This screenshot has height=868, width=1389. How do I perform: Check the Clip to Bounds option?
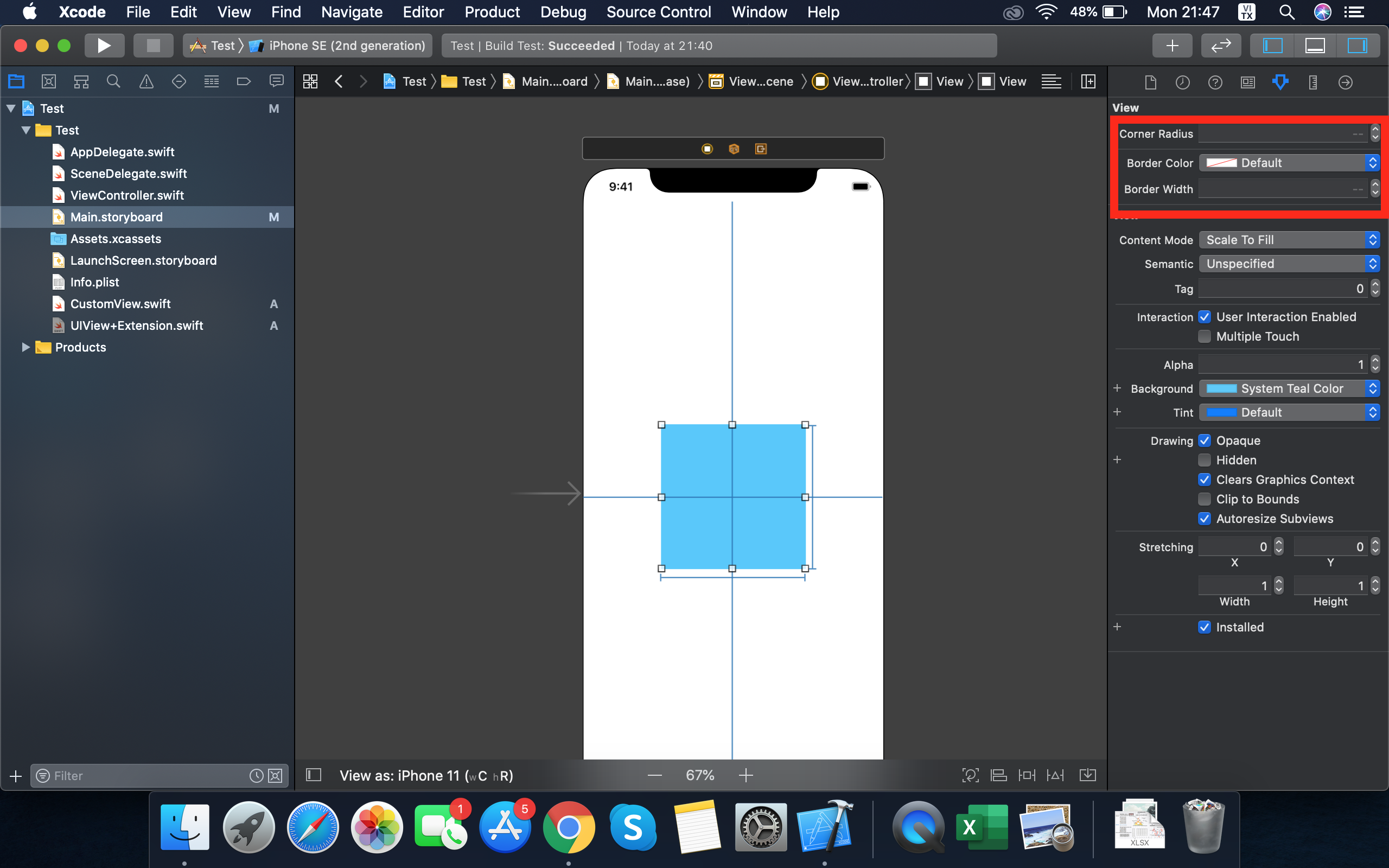click(1204, 499)
